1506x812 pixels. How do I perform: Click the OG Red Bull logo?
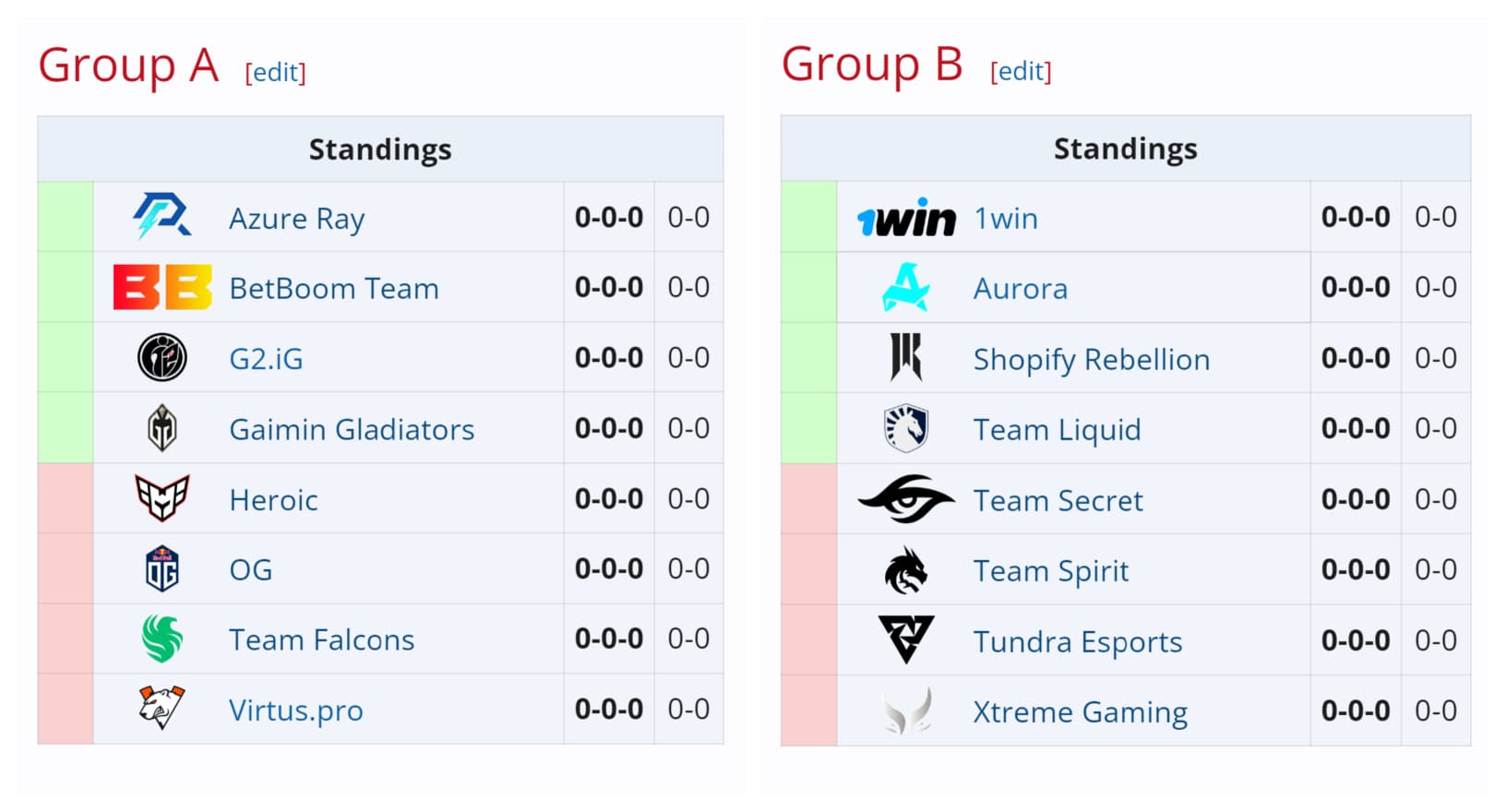(x=161, y=569)
